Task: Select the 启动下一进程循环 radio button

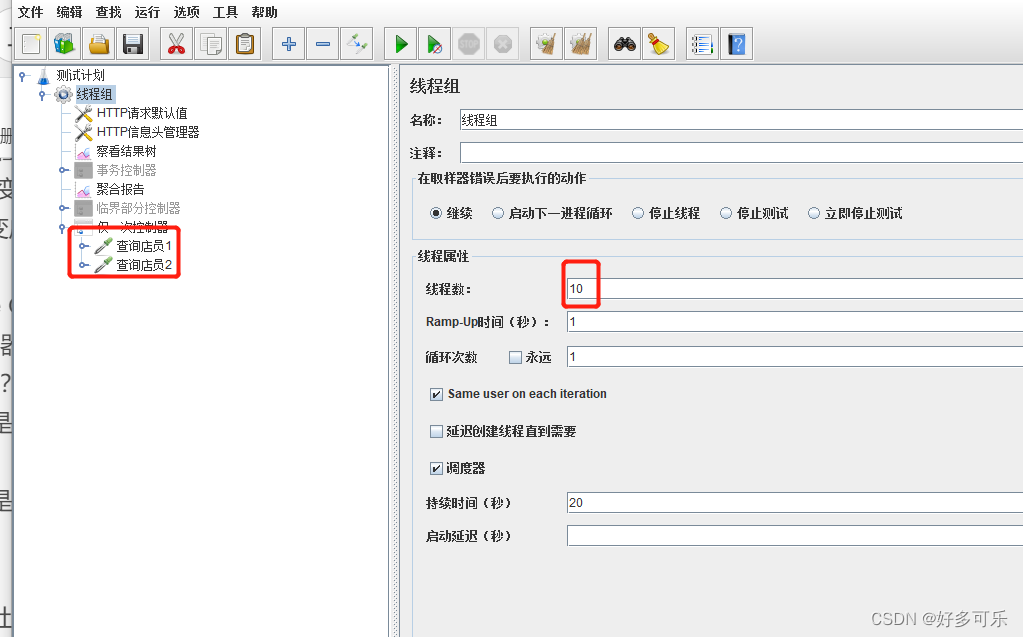Action: click(498, 213)
